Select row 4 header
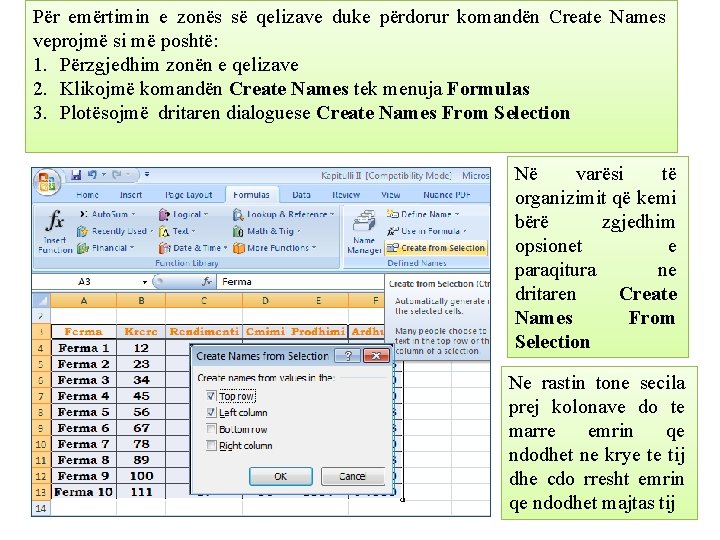Screen dimensions: 720x540 (41, 348)
